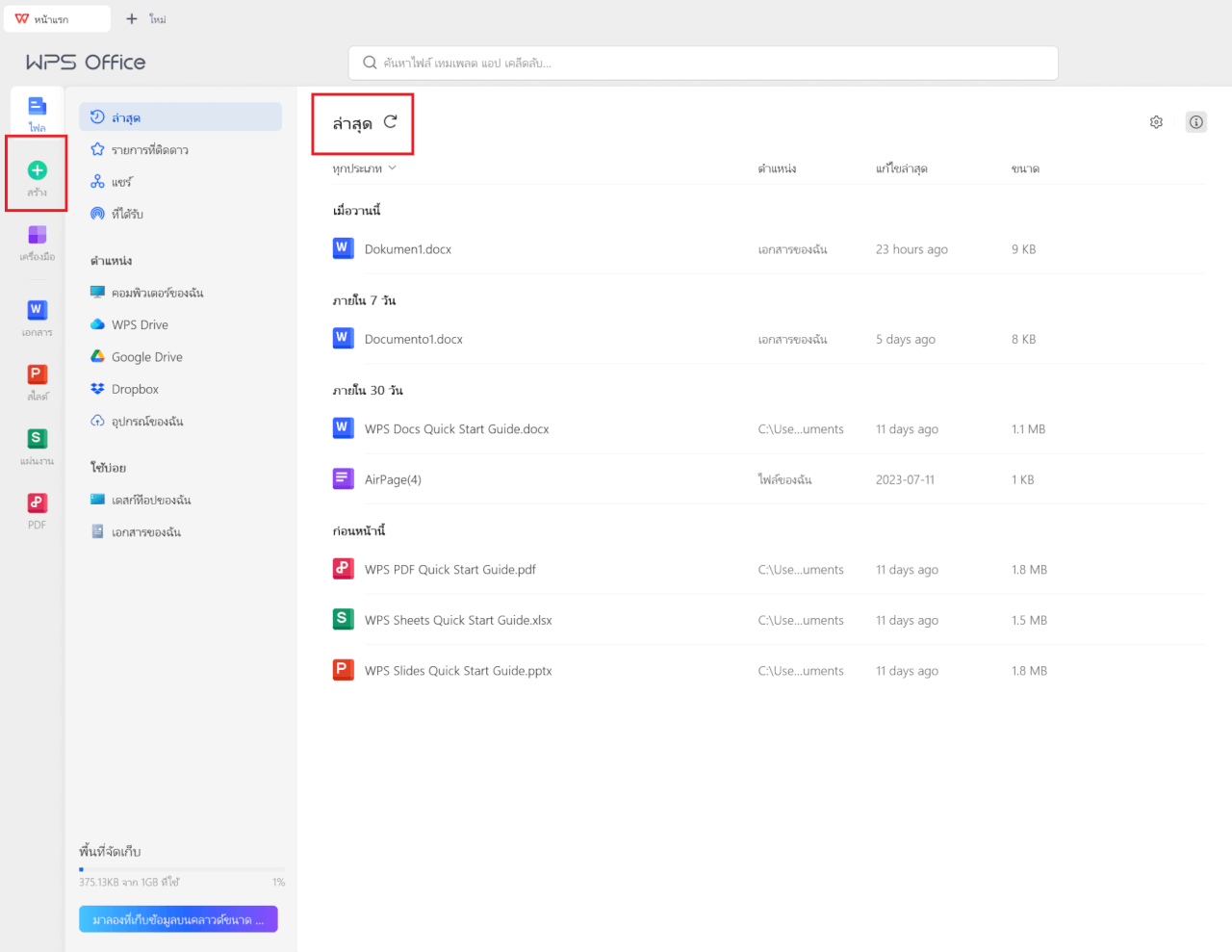Screen dimensions: 1232x952
Task: Select the หน้าแรก home tab
Action: [x=58, y=18]
